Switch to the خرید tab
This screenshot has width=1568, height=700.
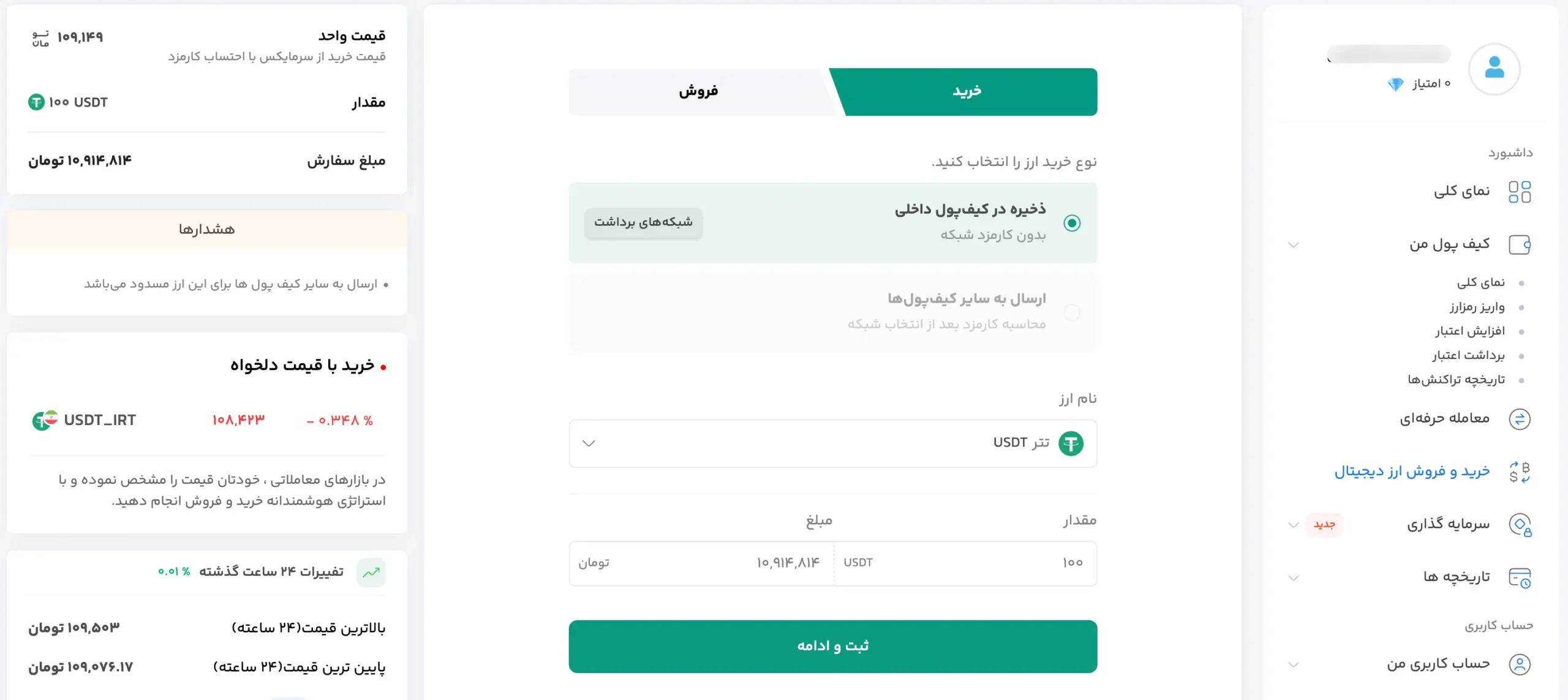965,91
